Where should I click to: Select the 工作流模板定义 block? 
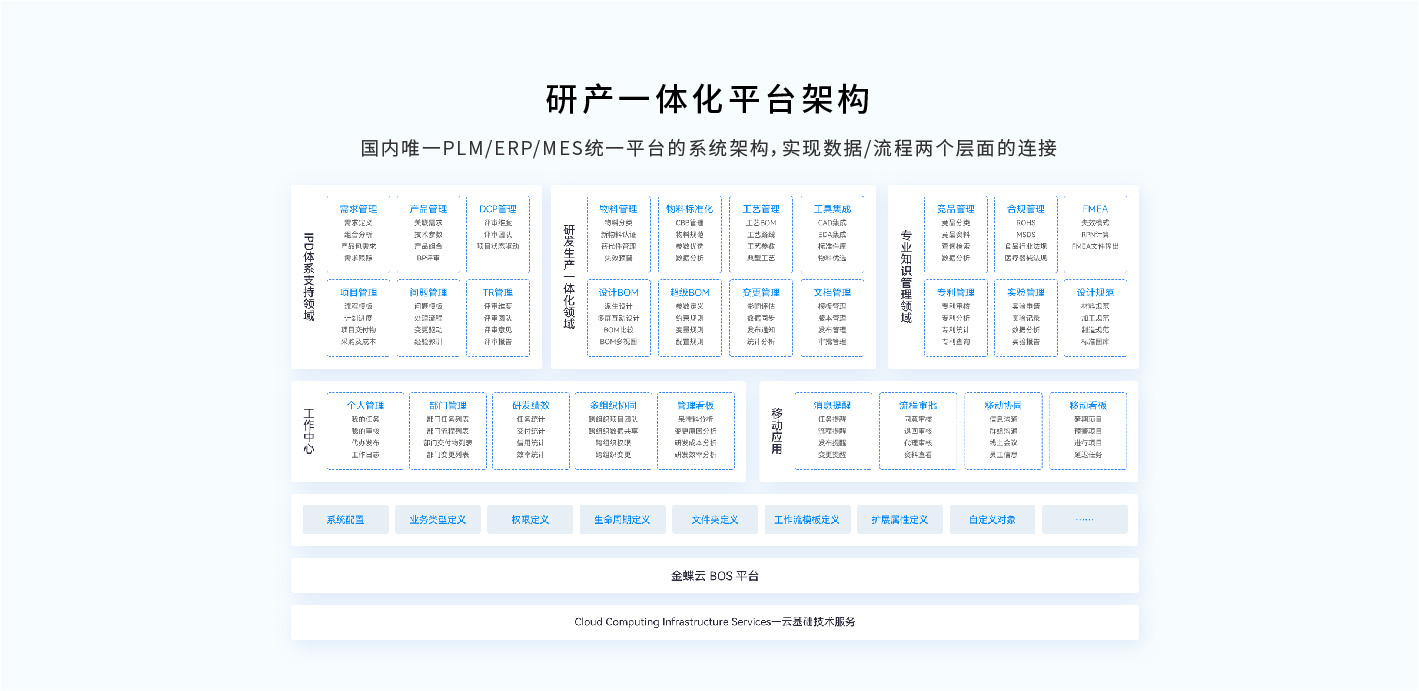[807, 520]
